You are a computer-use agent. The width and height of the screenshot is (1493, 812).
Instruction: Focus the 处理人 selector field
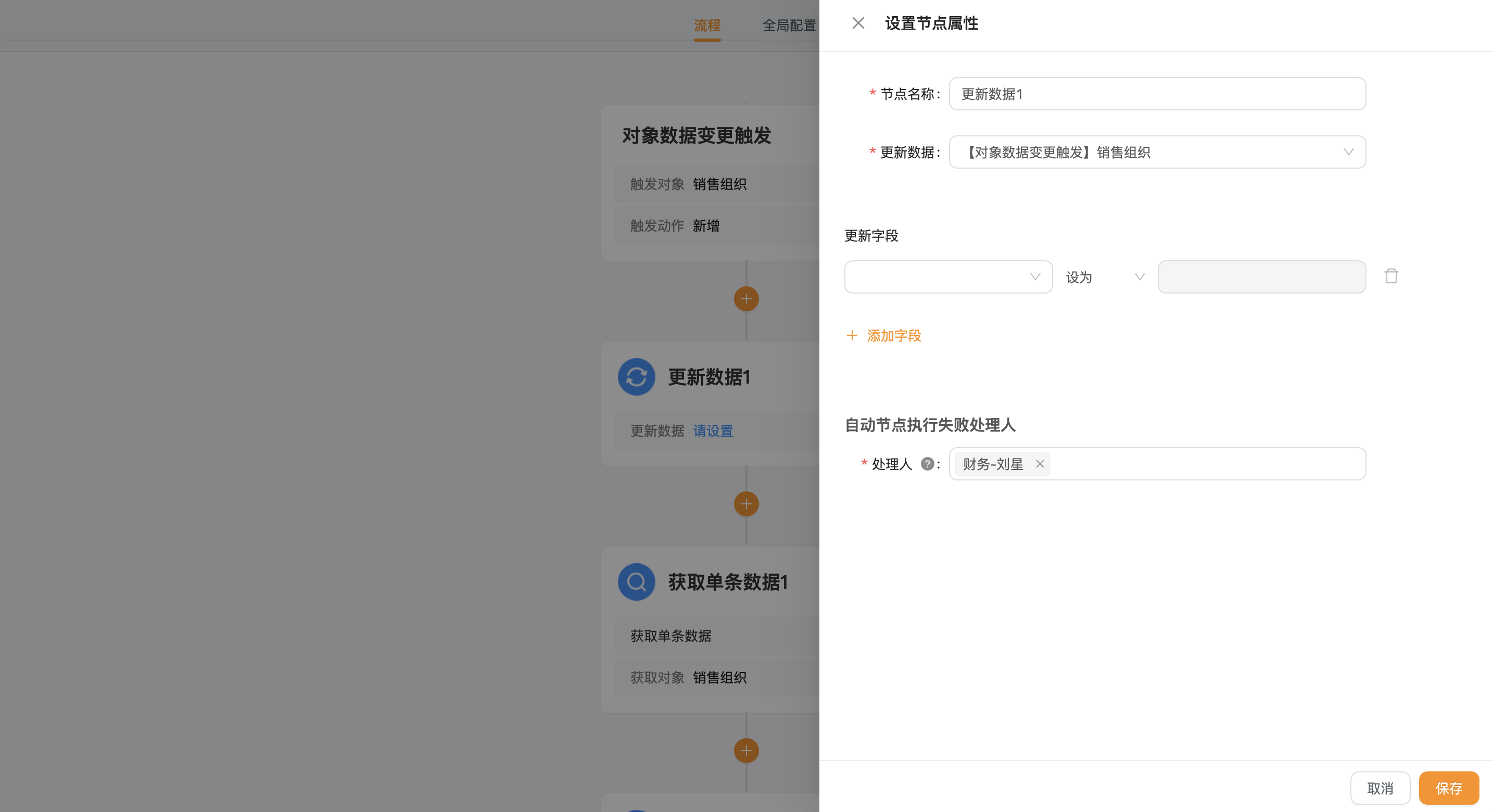click(x=1157, y=464)
